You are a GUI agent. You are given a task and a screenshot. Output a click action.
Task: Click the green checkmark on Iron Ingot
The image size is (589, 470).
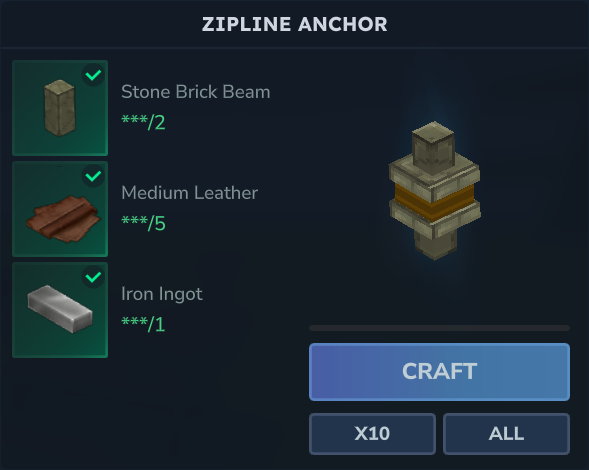point(93,277)
